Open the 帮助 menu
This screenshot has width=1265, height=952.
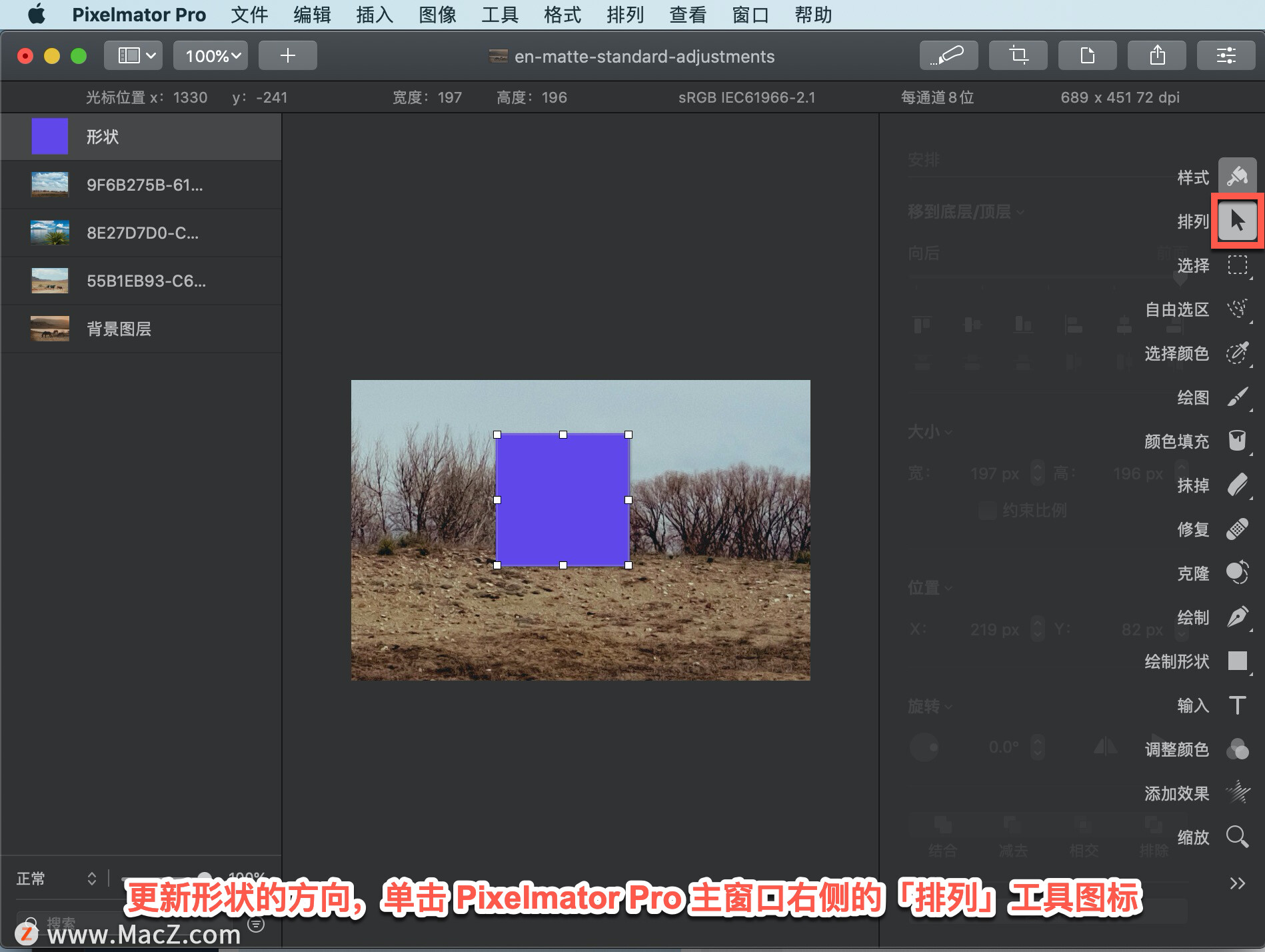pyautogui.click(x=813, y=15)
